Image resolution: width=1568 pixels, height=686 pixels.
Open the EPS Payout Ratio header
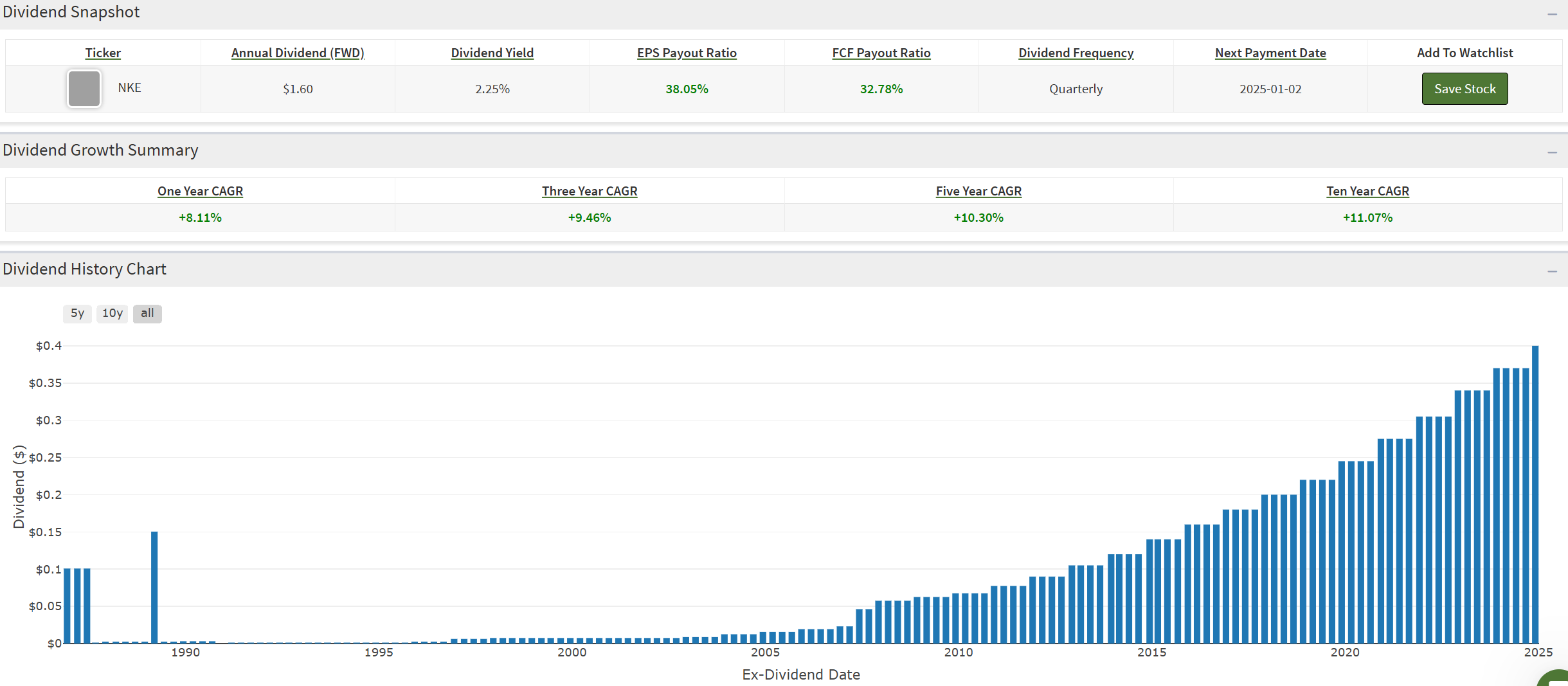pyautogui.click(x=687, y=53)
